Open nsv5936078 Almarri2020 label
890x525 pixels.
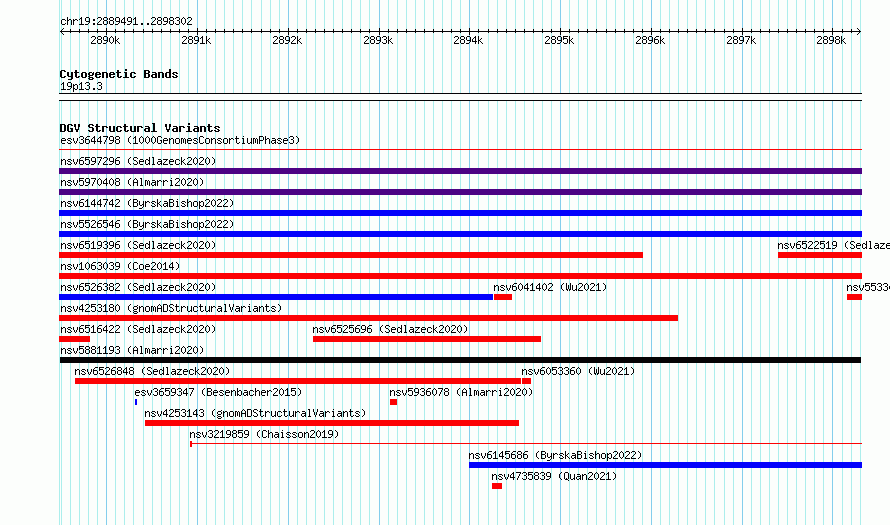(x=461, y=392)
